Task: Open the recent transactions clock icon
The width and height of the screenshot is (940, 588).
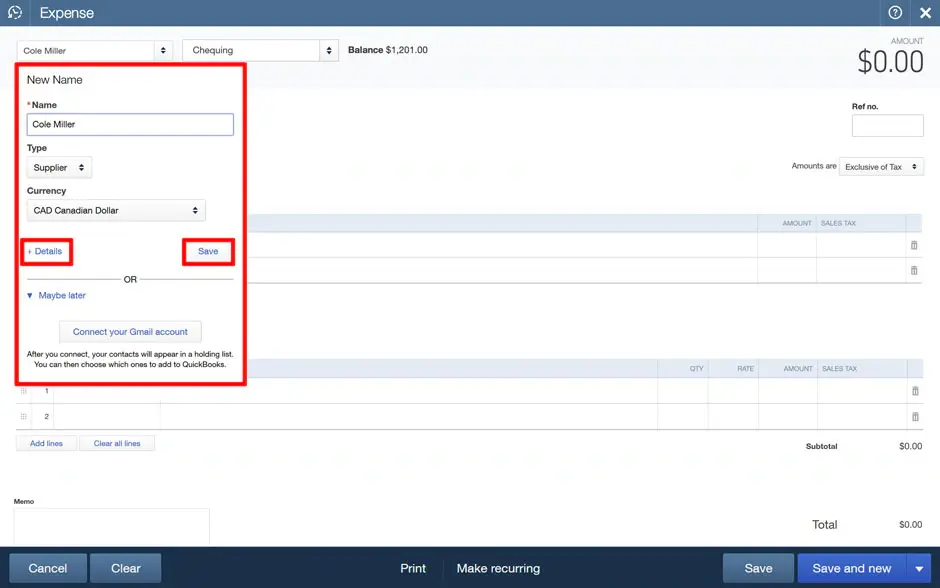Action: [x=15, y=13]
